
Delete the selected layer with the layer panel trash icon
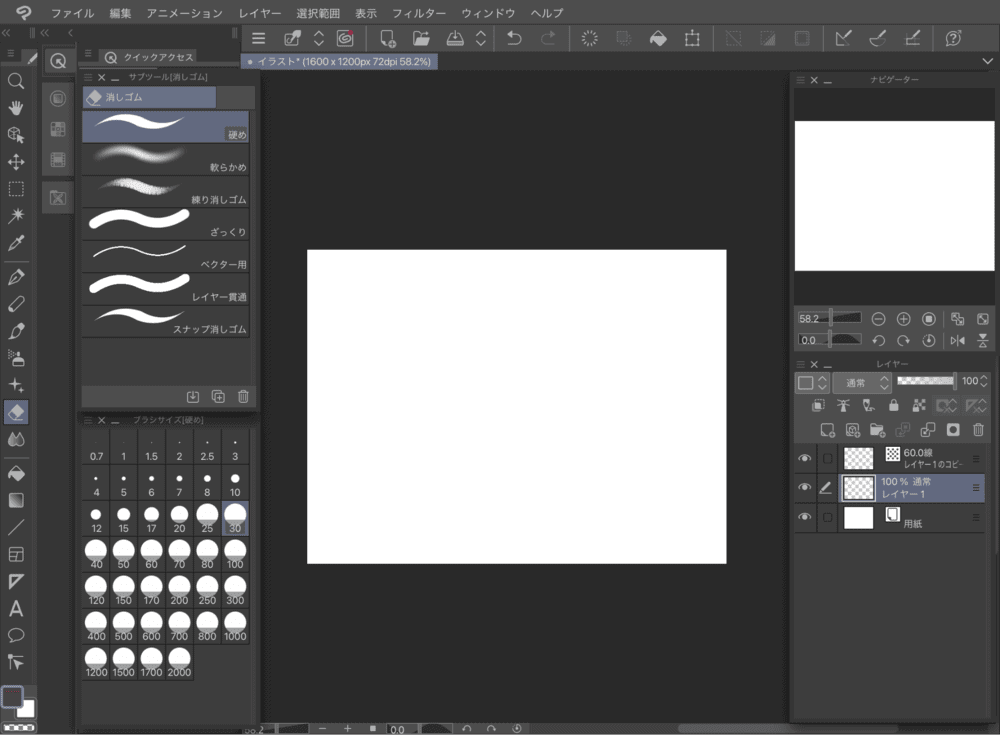coord(978,430)
